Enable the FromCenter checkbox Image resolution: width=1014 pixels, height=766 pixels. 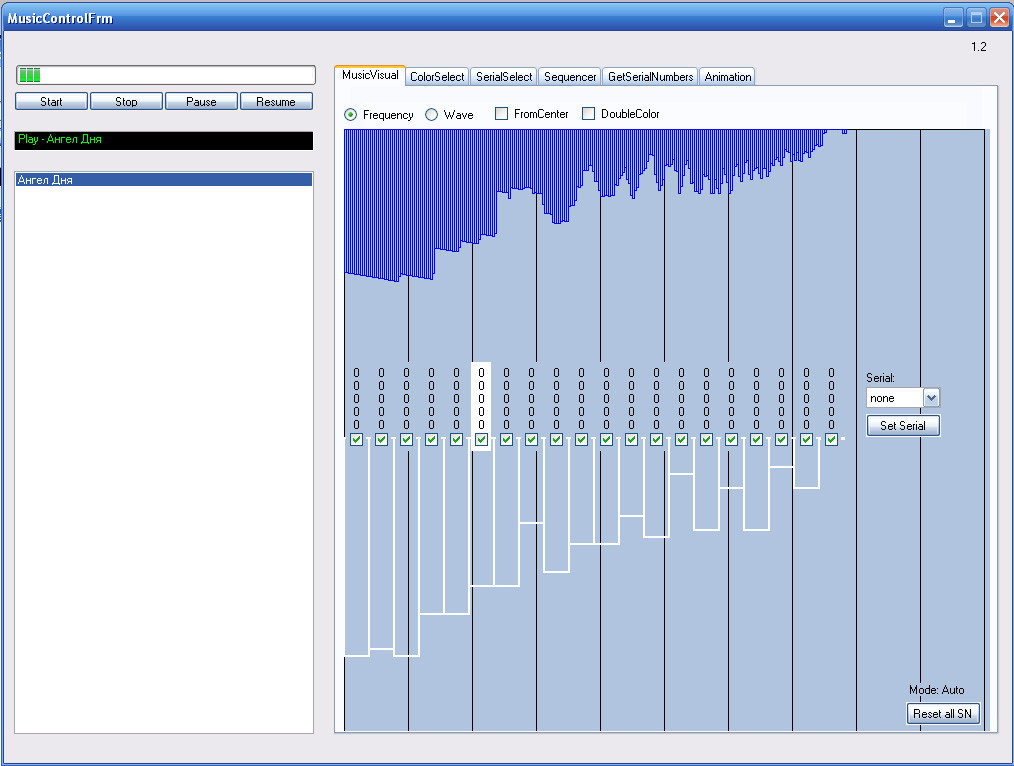[502, 114]
